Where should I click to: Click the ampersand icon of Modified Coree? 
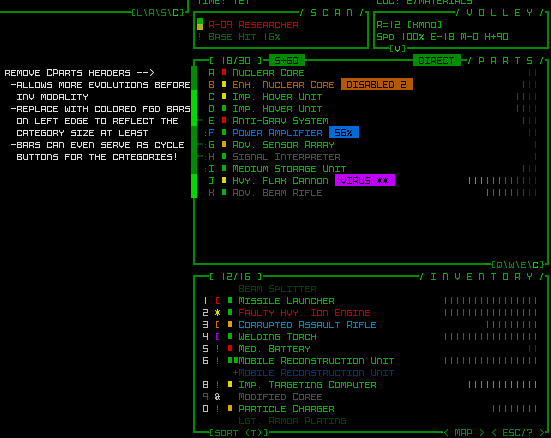tap(218, 397)
